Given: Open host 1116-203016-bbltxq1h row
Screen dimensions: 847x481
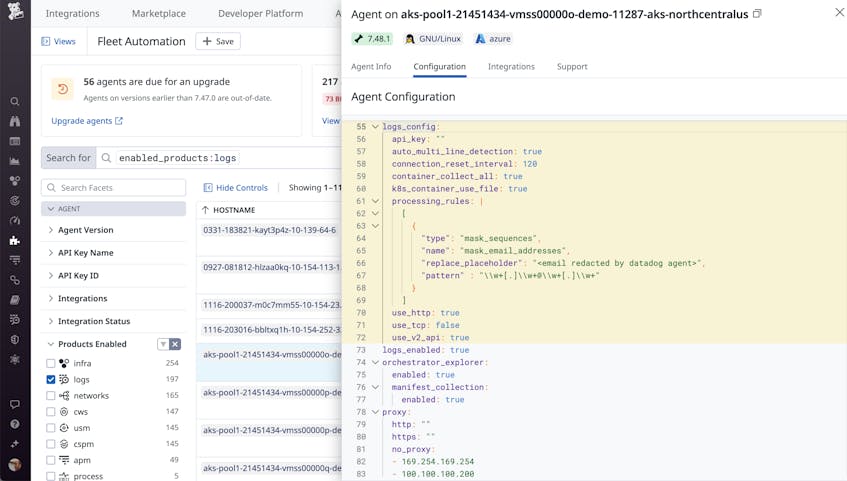Looking at the screenshot, I should (271, 330).
